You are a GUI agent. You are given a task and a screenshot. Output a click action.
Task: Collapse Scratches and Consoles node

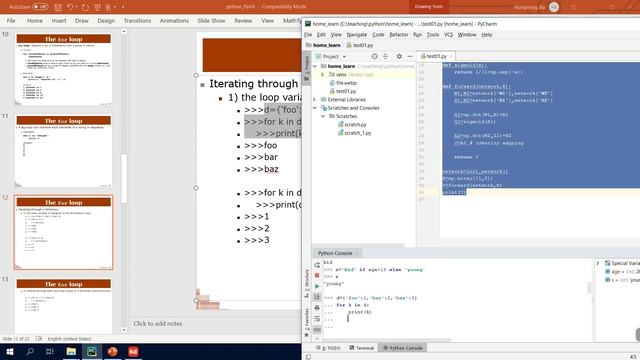coord(315,108)
